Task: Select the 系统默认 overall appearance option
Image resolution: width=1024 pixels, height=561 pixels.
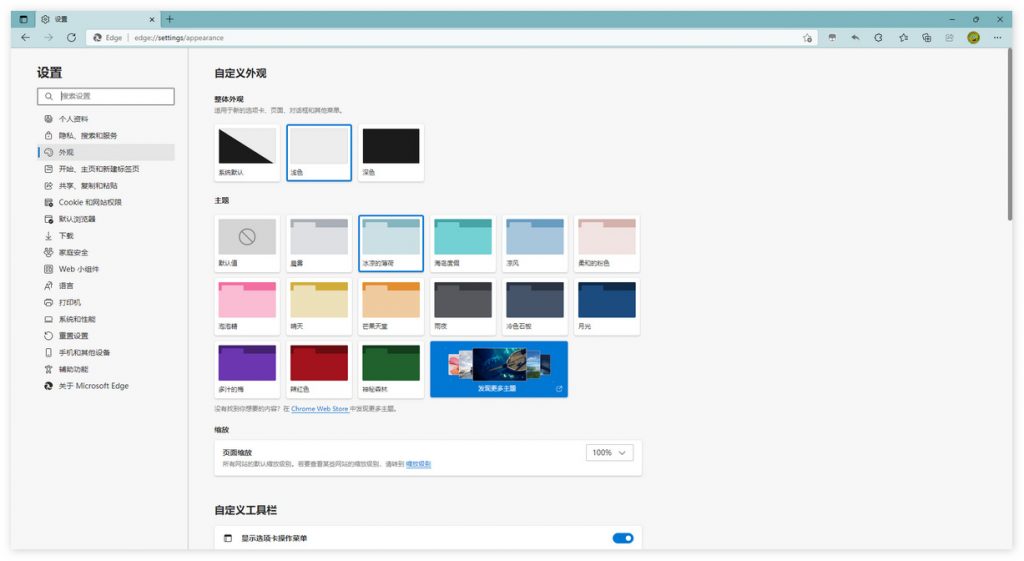Action: (247, 153)
